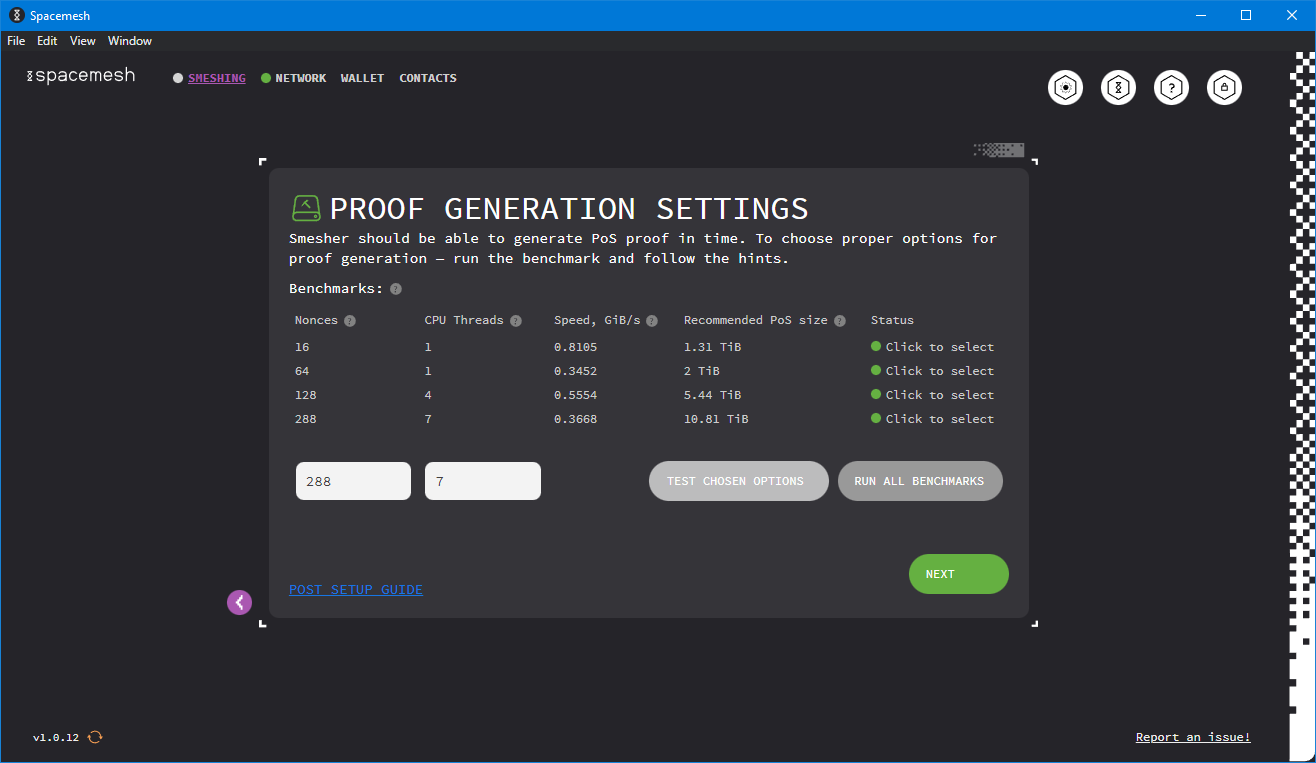
Task: Click the Nonces column help icon
Action: point(349,321)
